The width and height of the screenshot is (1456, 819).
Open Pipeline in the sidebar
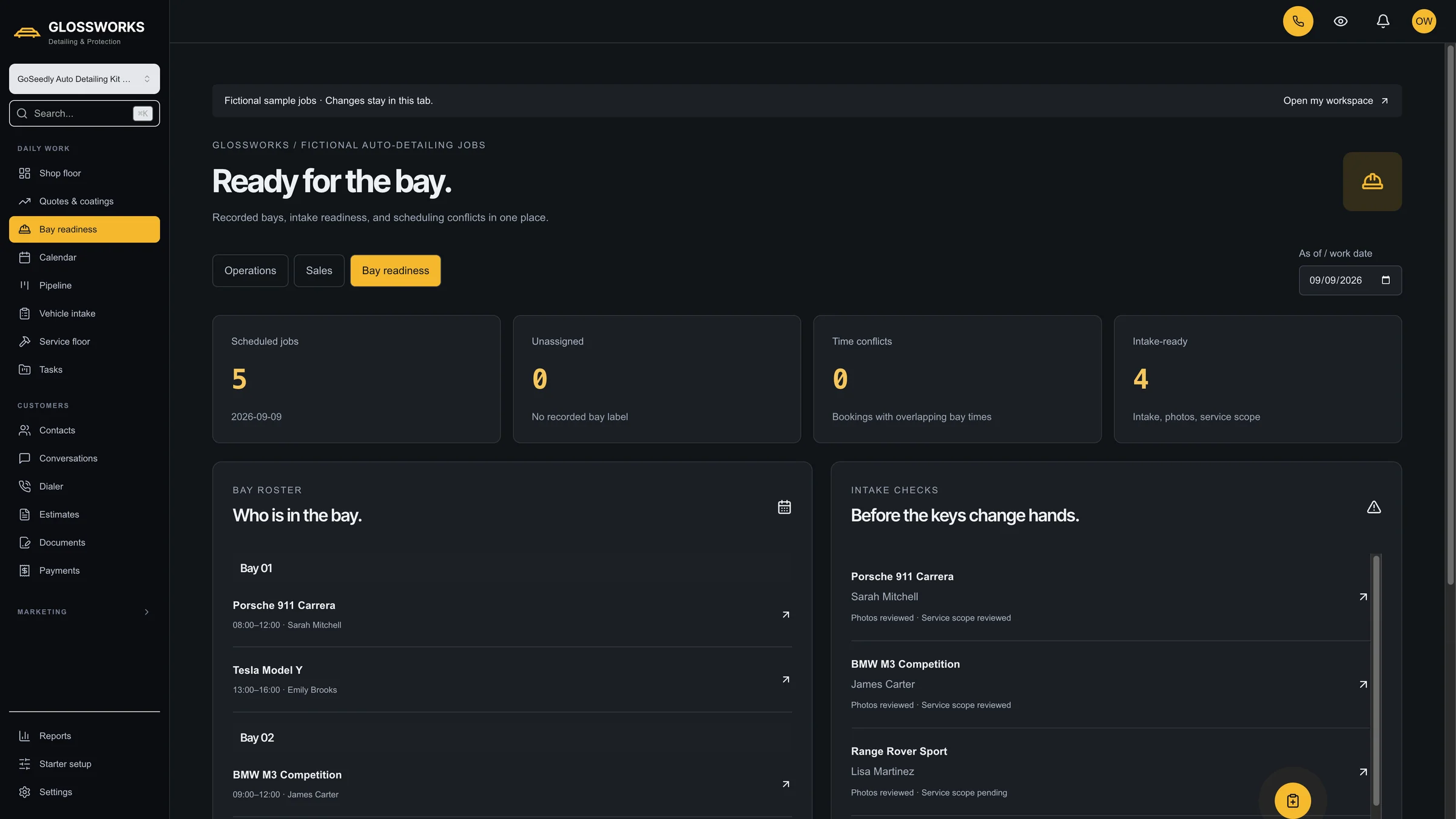coord(84,285)
